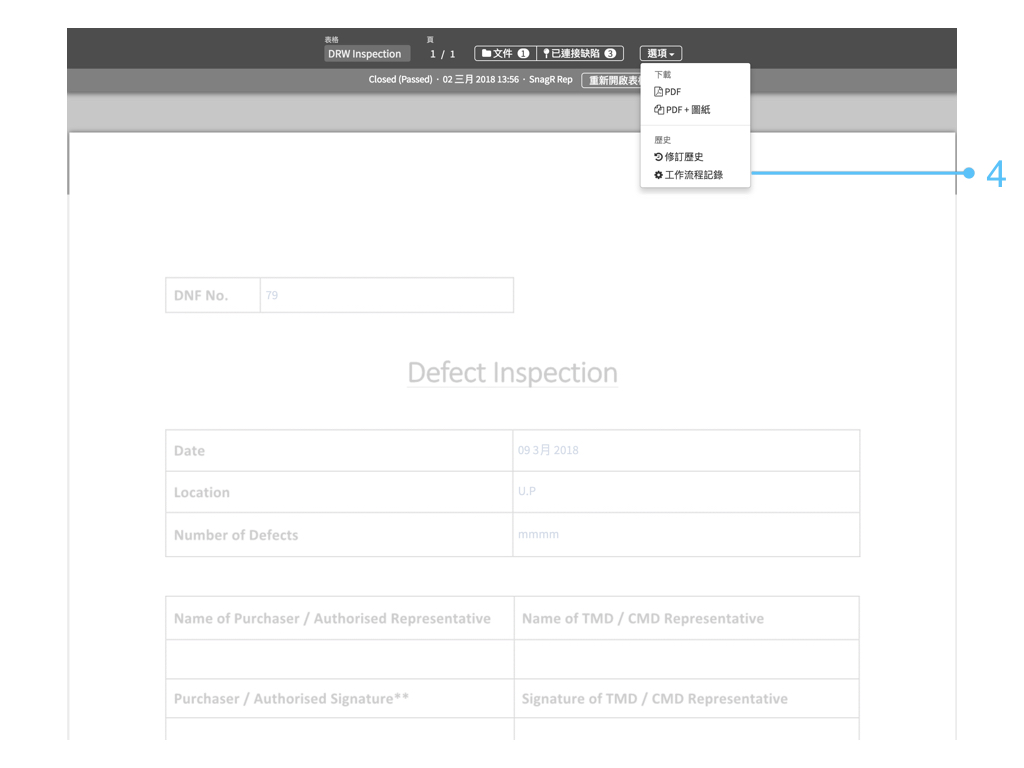Click the Purchaser / Authorised Signature label
The image size is (1024, 768).
point(291,699)
